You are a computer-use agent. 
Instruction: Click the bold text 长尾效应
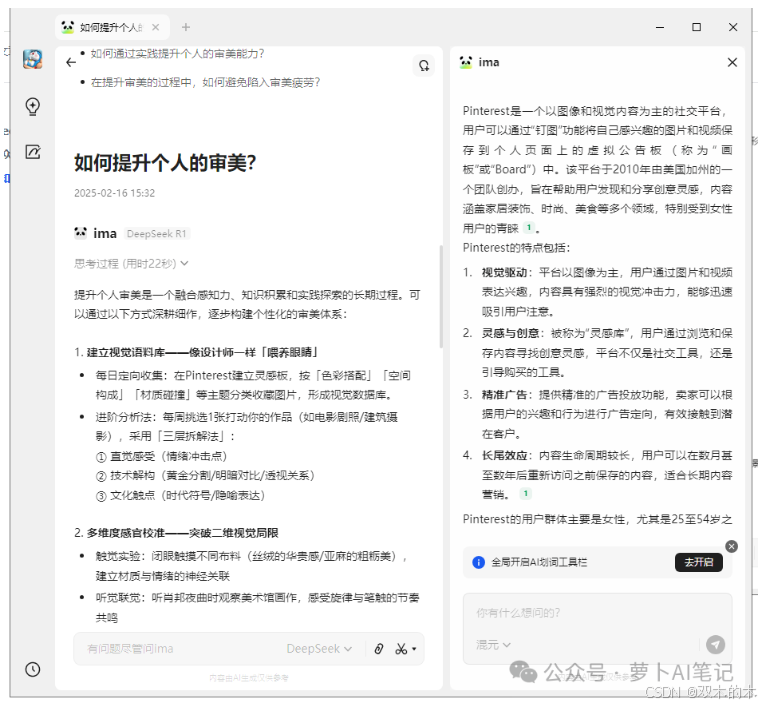click(504, 456)
